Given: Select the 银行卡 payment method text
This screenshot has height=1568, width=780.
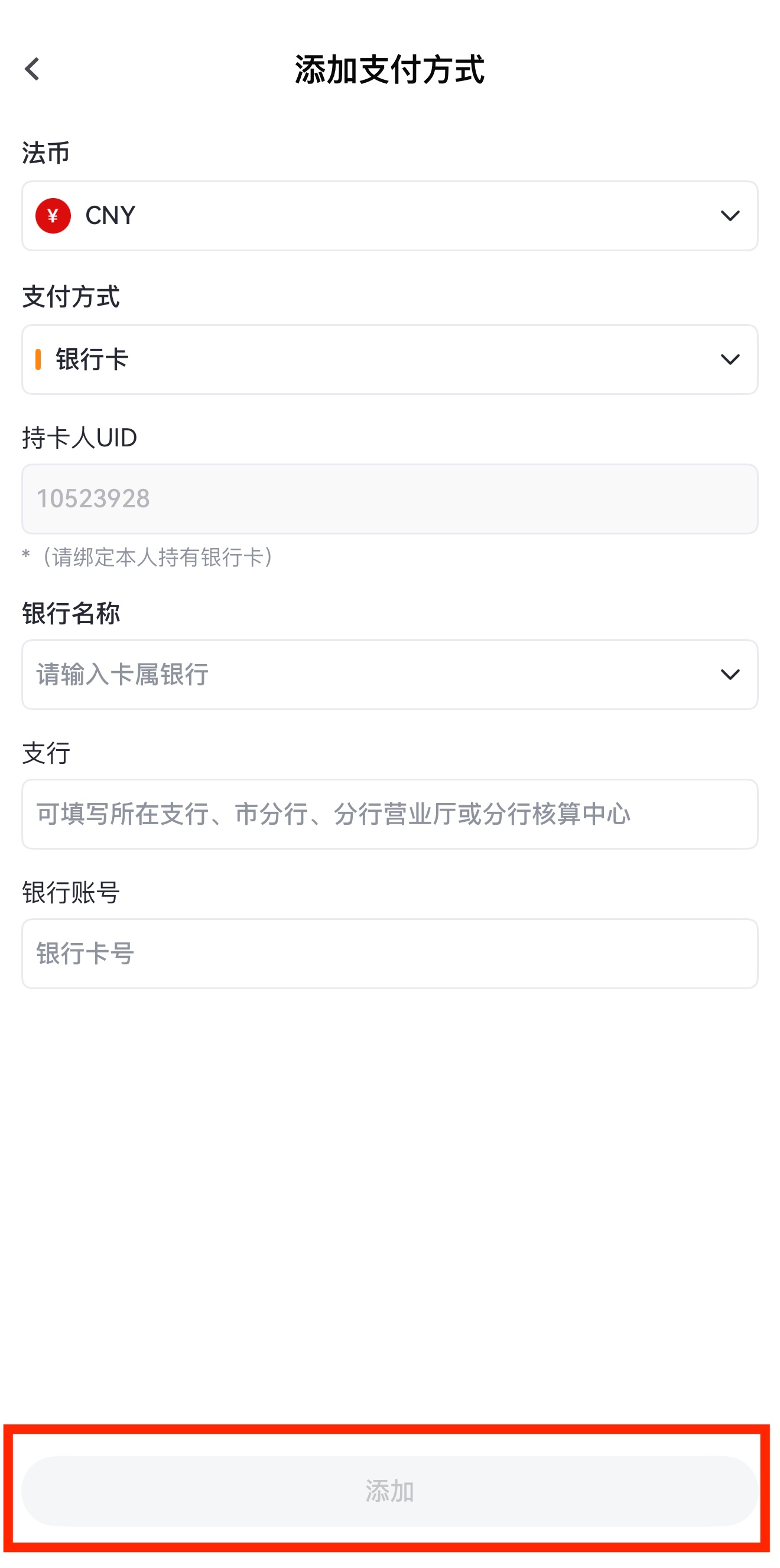Looking at the screenshot, I should 92,359.
